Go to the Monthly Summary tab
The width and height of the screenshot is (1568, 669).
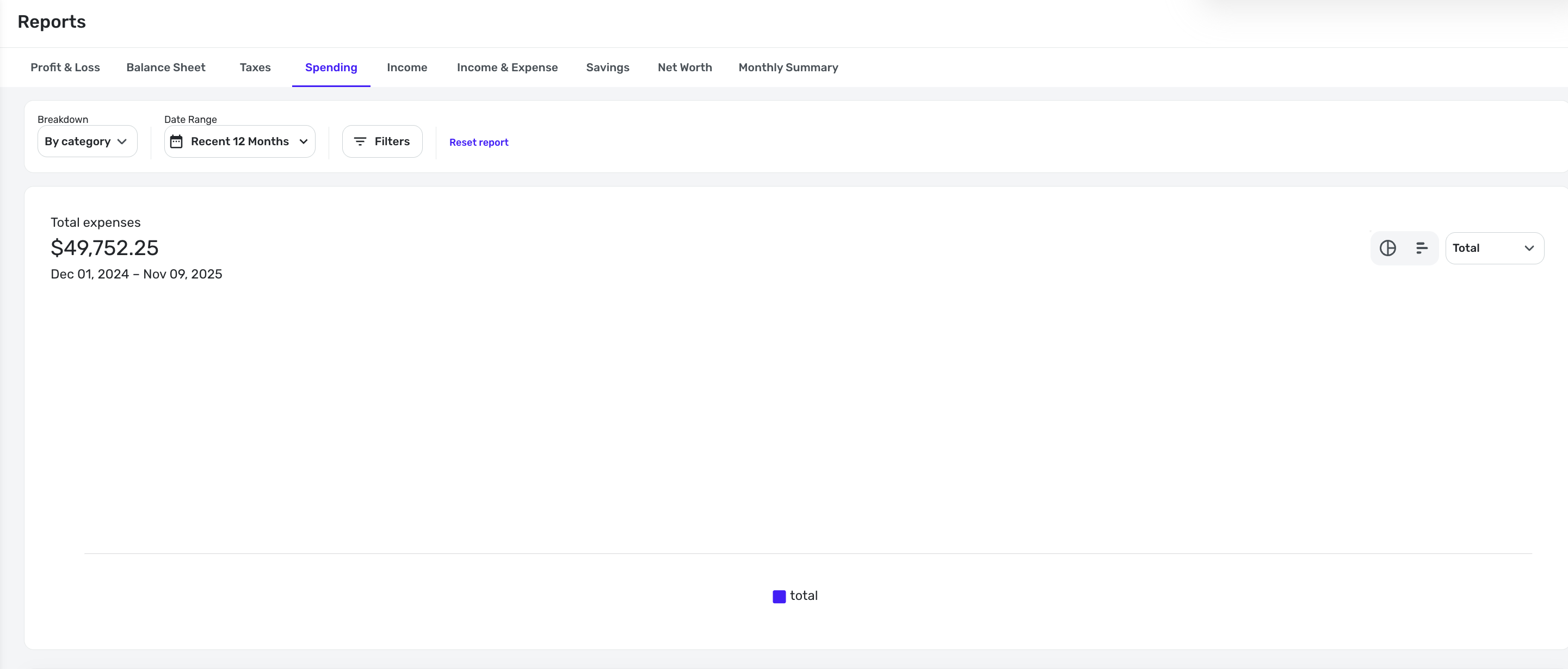point(788,67)
